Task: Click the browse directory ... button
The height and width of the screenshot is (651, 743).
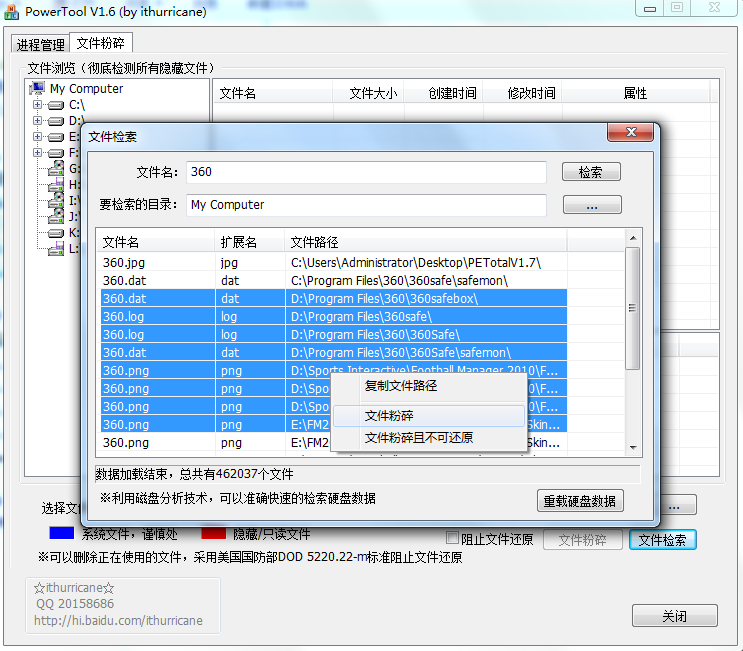Action: pyautogui.click(x=592, y=205)
